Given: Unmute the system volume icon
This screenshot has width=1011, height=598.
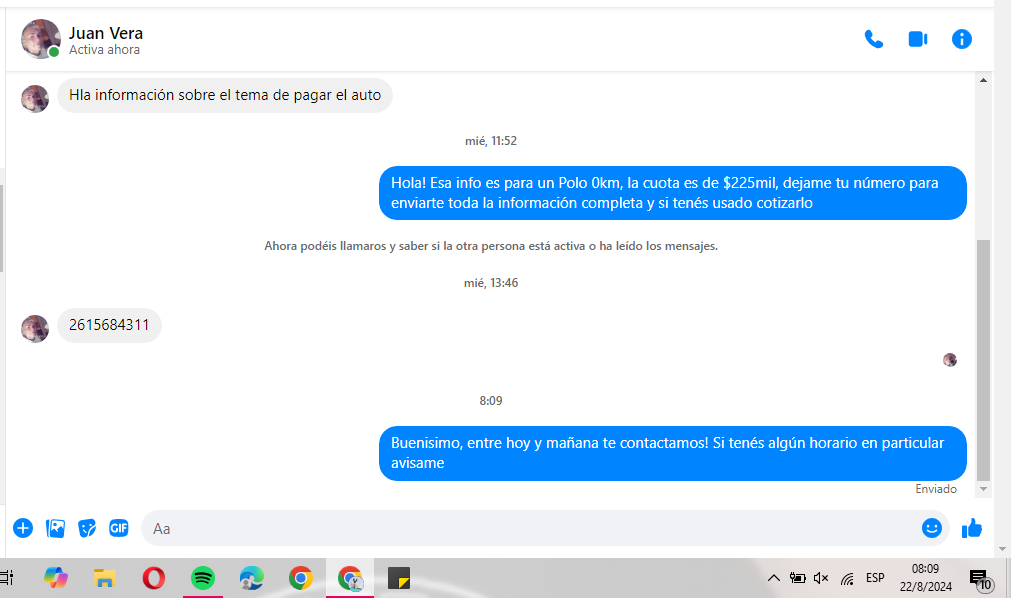Looking at the screenshot, I should click(821, 578).
